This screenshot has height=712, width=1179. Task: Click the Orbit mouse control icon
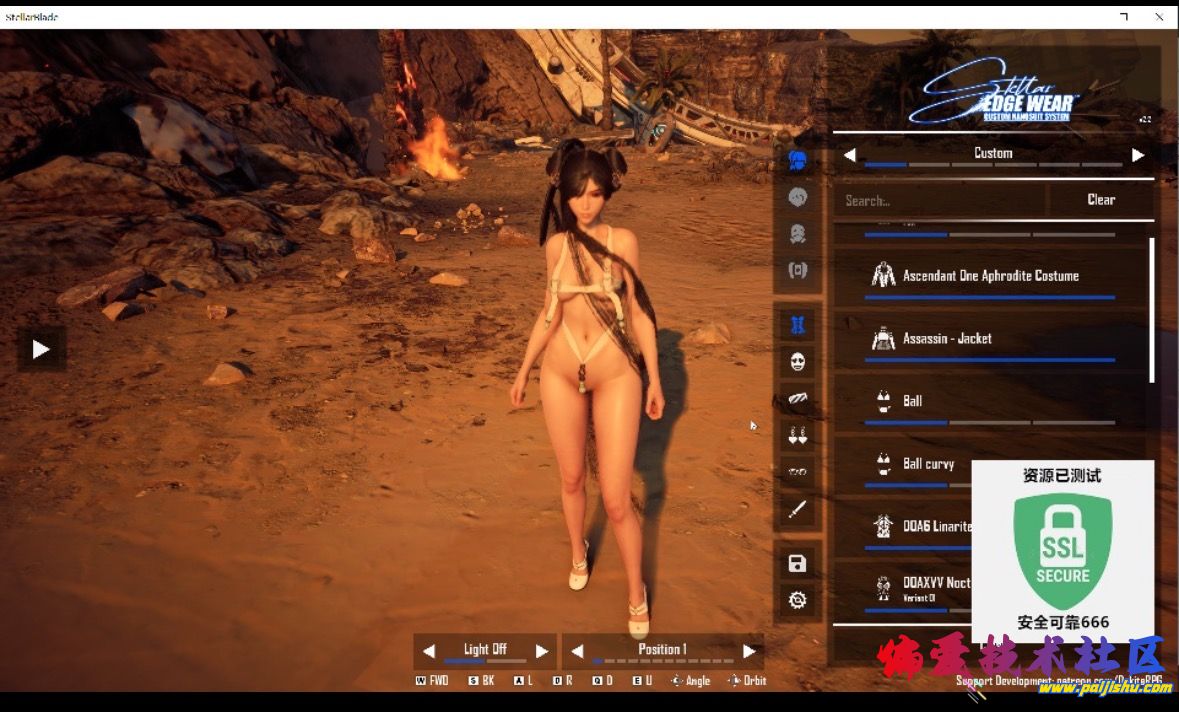(x=734, y=680)
